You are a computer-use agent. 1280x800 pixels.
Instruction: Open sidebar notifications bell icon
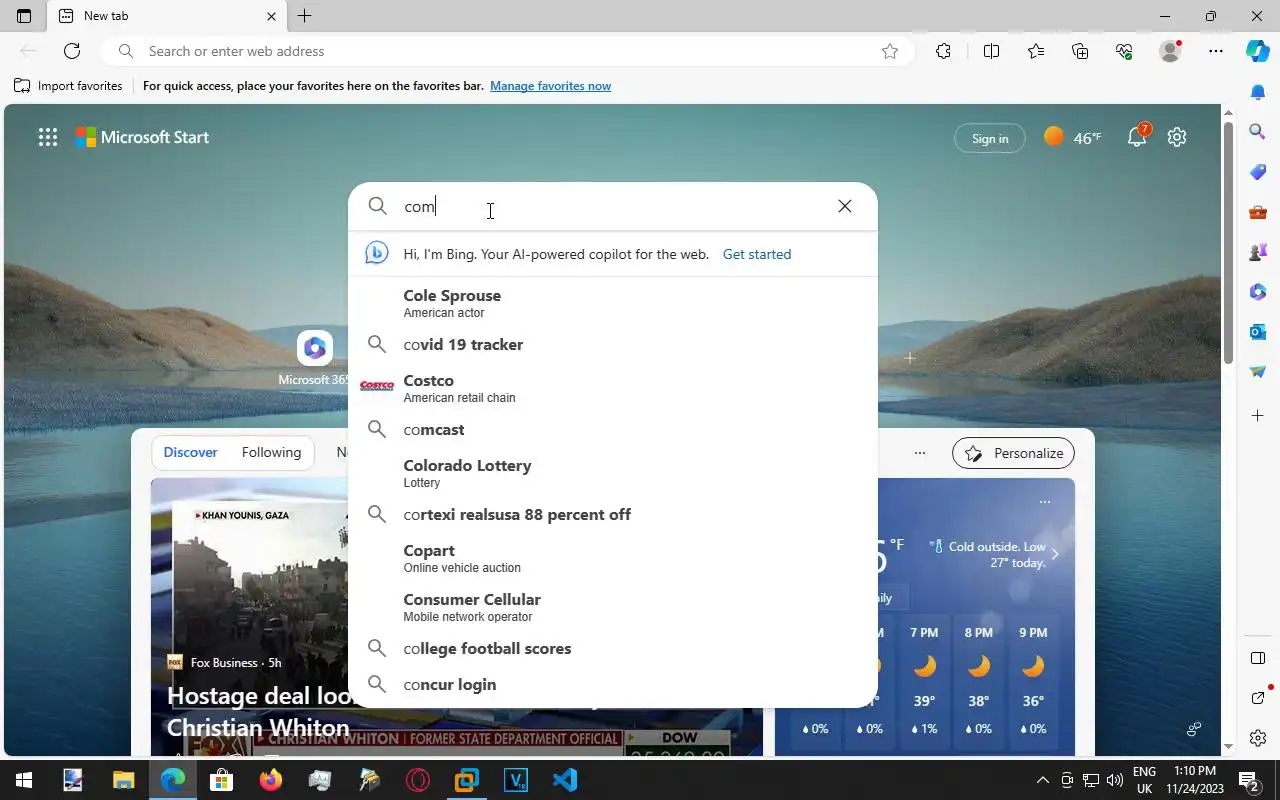[x=1258, y=92]
